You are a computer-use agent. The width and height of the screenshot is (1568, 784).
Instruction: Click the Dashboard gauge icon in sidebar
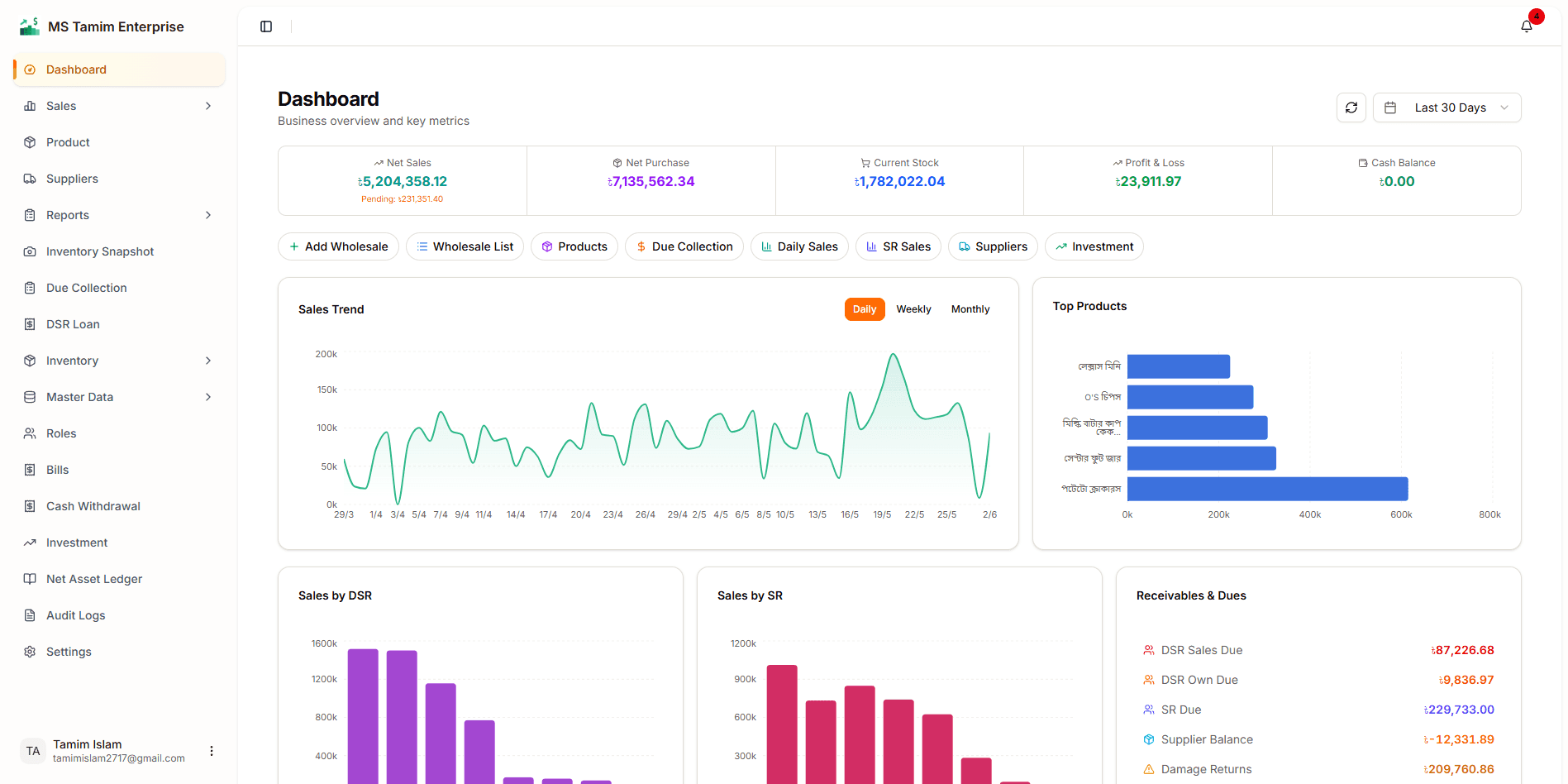30,69
